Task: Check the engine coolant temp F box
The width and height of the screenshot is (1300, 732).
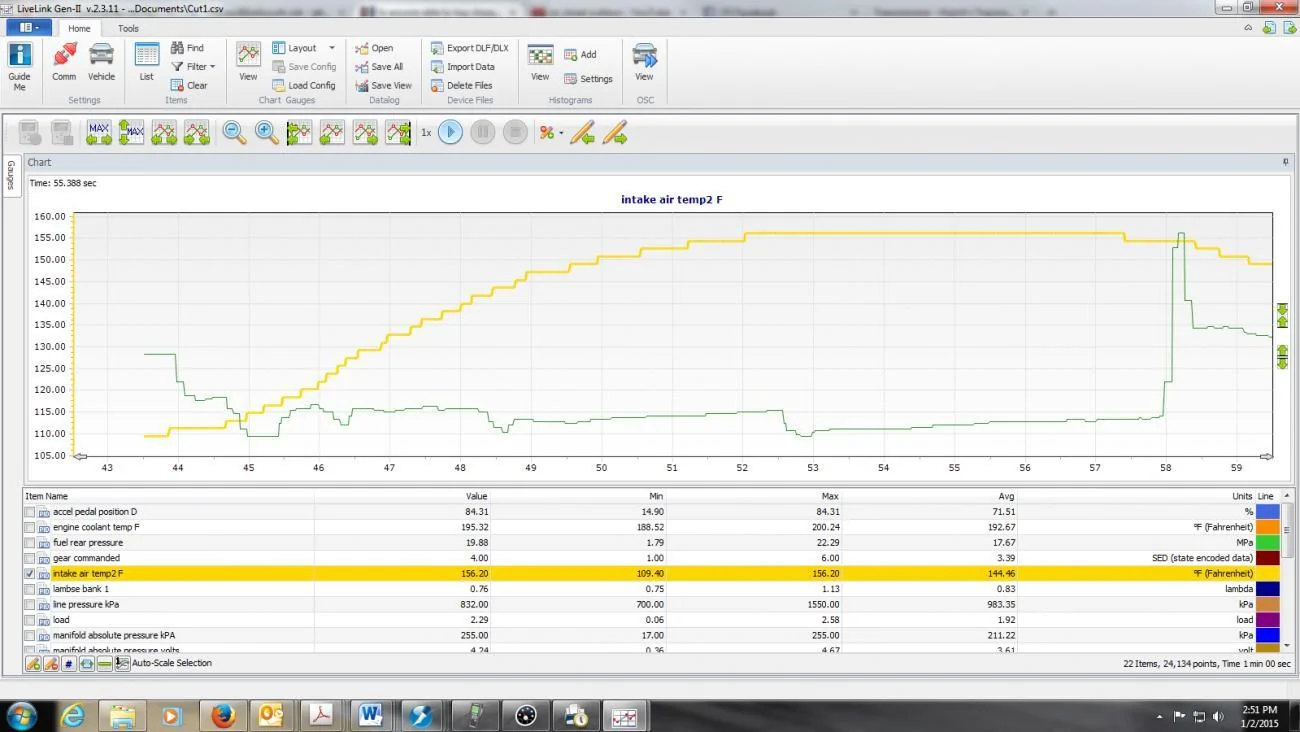Action: pyautogui.click(x=30, y=527)
